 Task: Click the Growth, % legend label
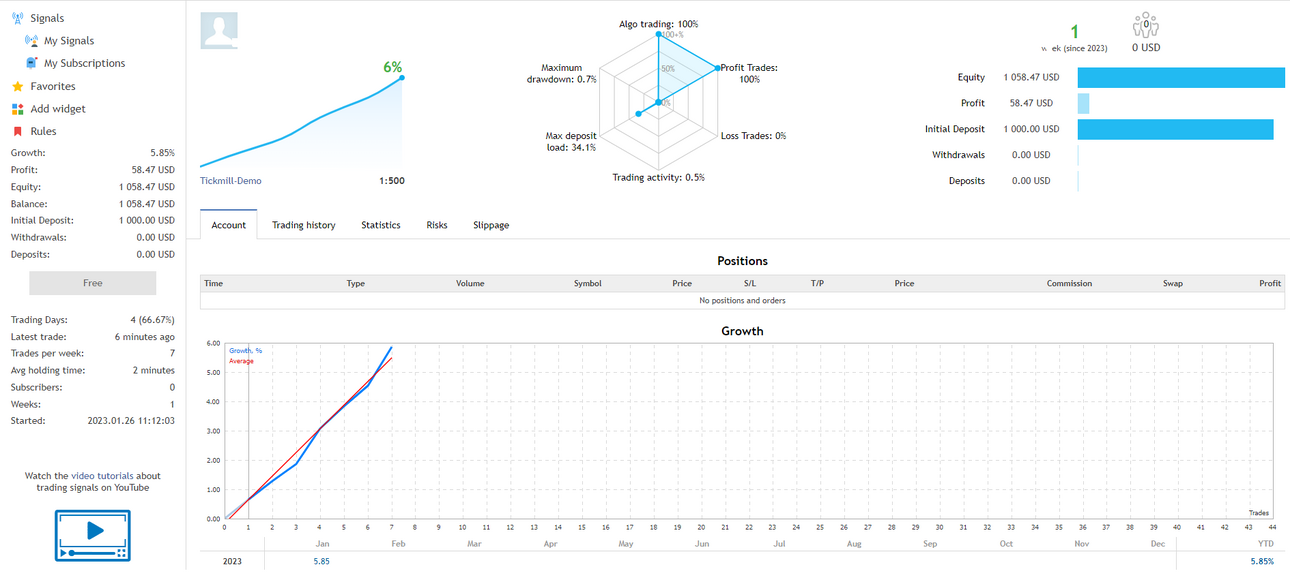(246, 351)
